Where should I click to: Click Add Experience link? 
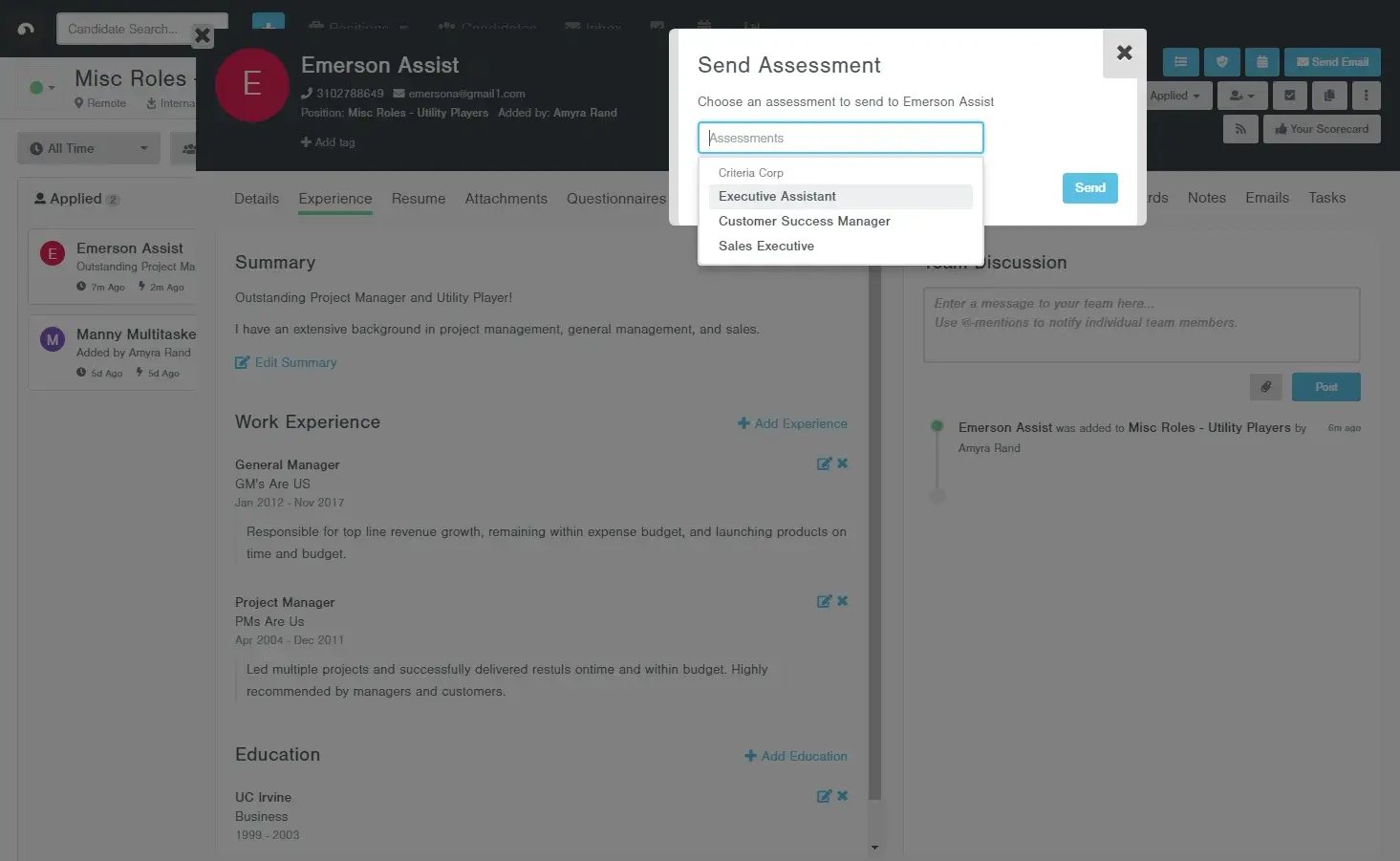792,423
